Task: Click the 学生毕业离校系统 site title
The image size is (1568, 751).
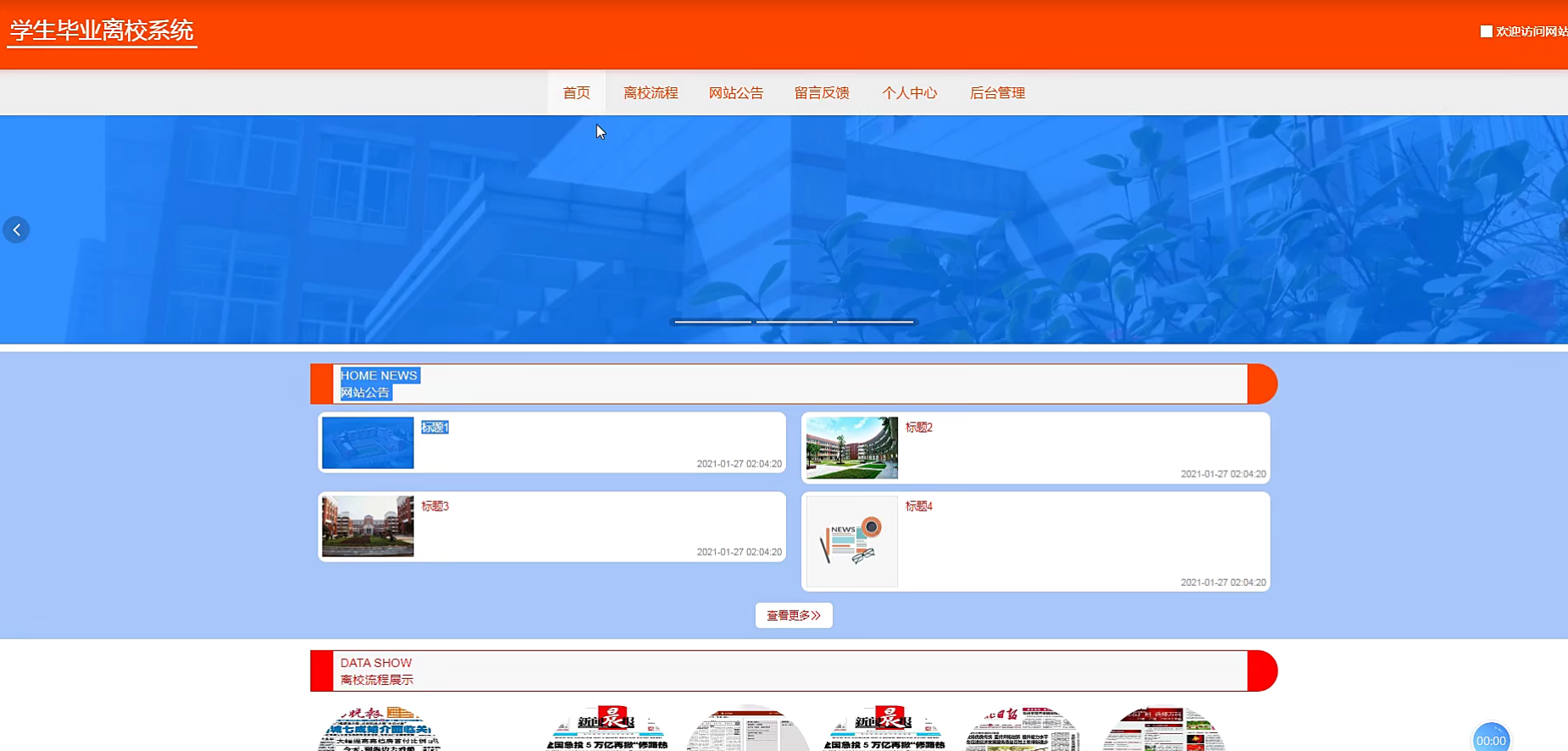Action: click(x=102, y=30)
